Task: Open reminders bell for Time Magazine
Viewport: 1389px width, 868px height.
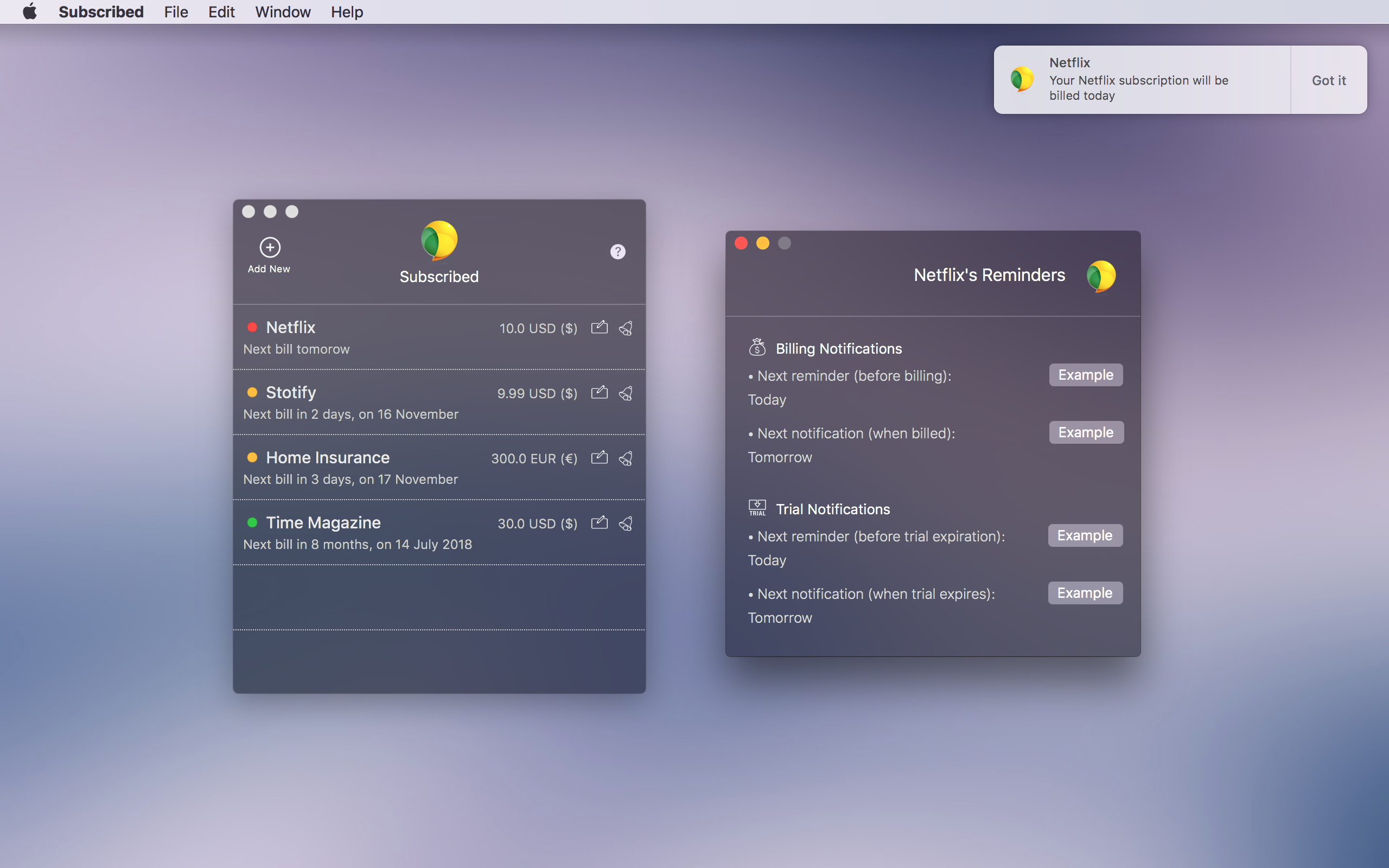Action: [626, 523]
